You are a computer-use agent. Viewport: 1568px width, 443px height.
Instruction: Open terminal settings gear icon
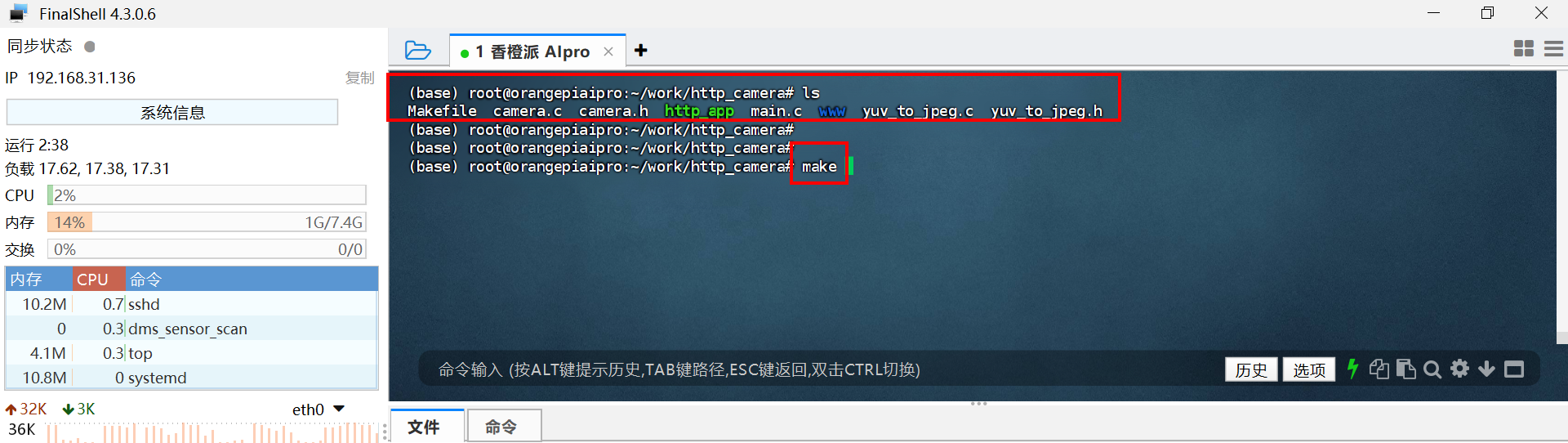[x=1459, y=369]
